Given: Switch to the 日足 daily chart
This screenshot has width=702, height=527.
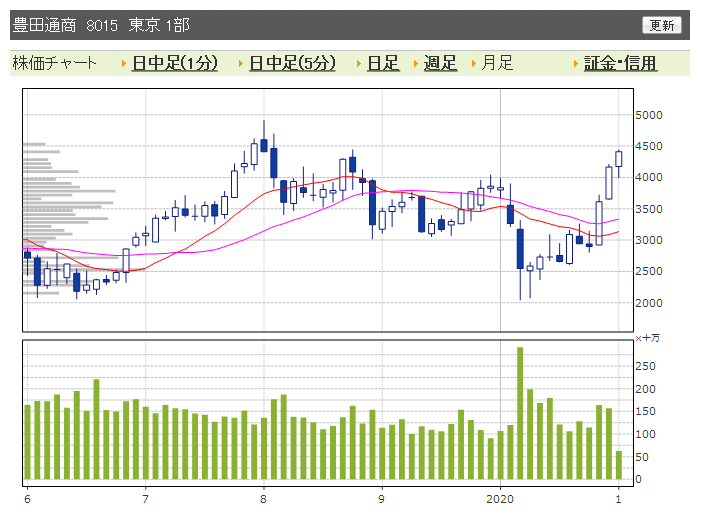Looking at the screenshot, I should click(x=383, y=63).
